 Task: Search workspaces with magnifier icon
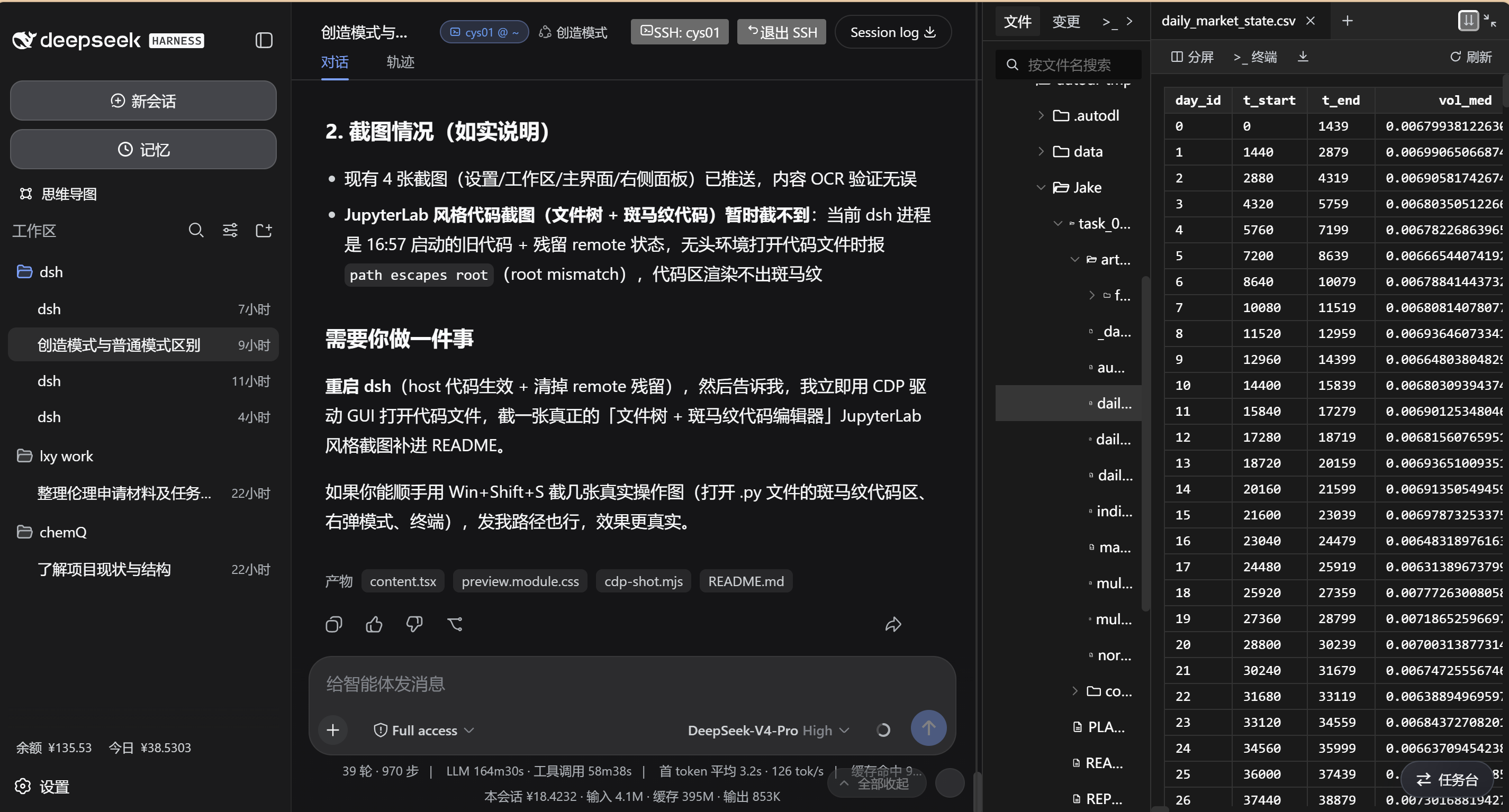tap(196, 230)
